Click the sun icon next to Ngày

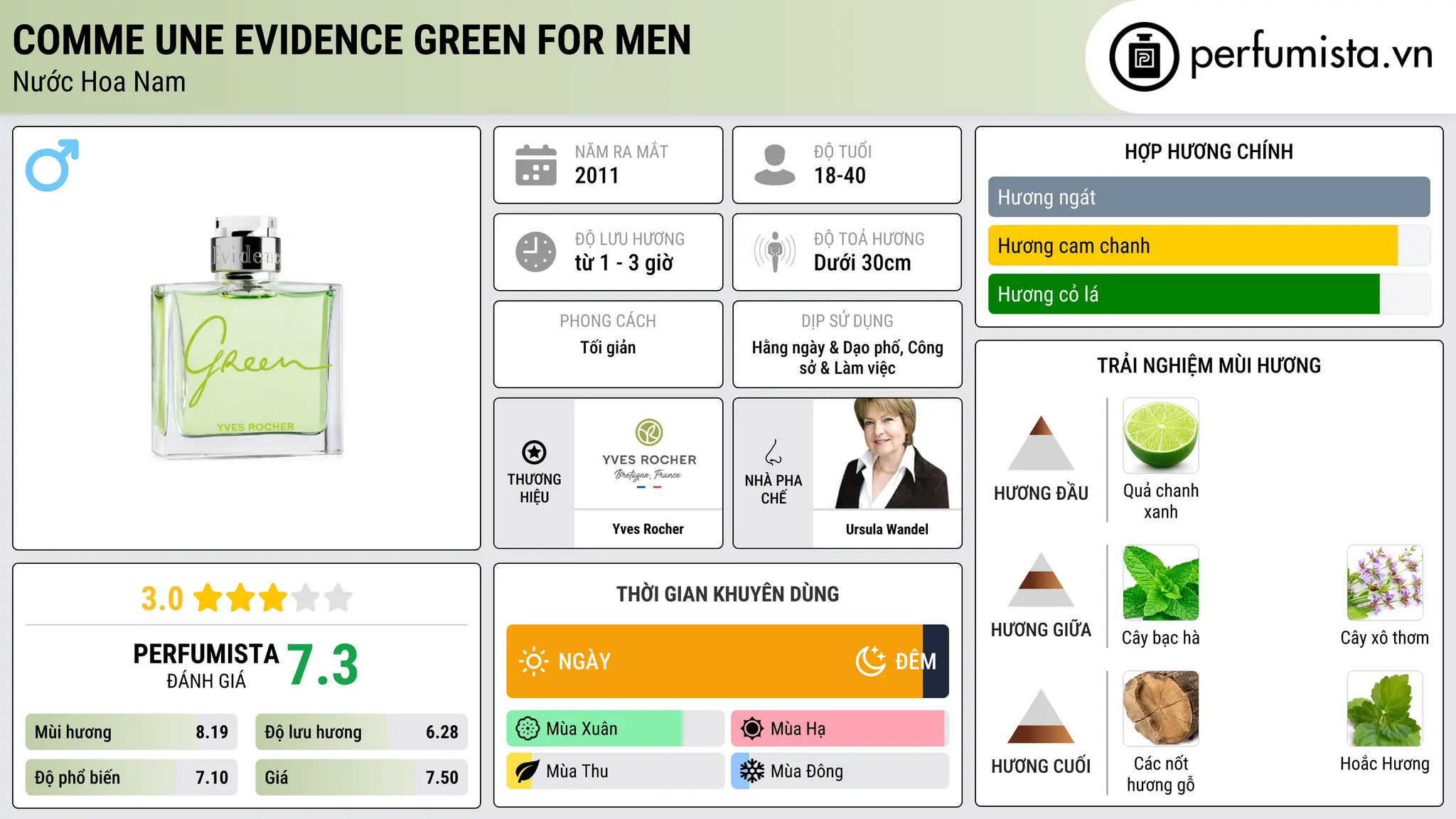coord(534,661)
